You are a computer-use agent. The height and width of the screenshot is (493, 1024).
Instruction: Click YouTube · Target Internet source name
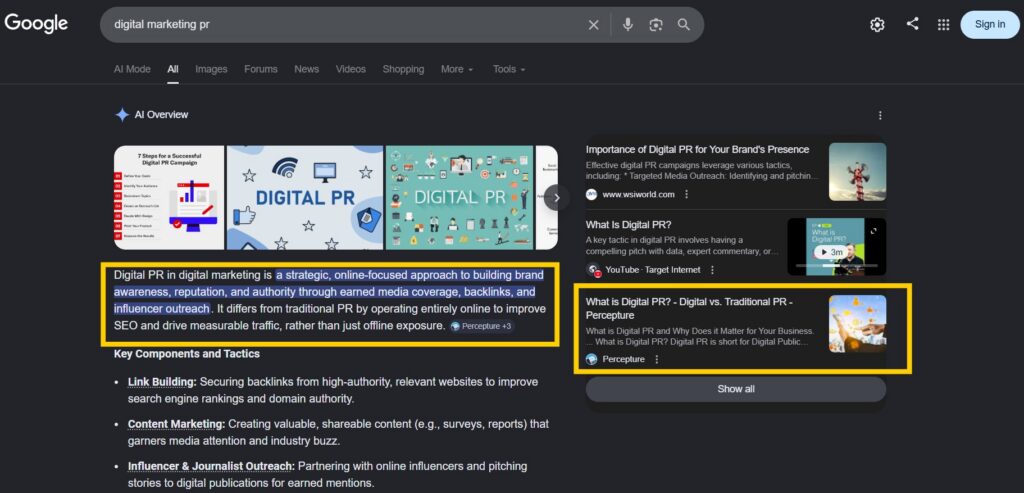pyautogui.click(x=652, y=270)
